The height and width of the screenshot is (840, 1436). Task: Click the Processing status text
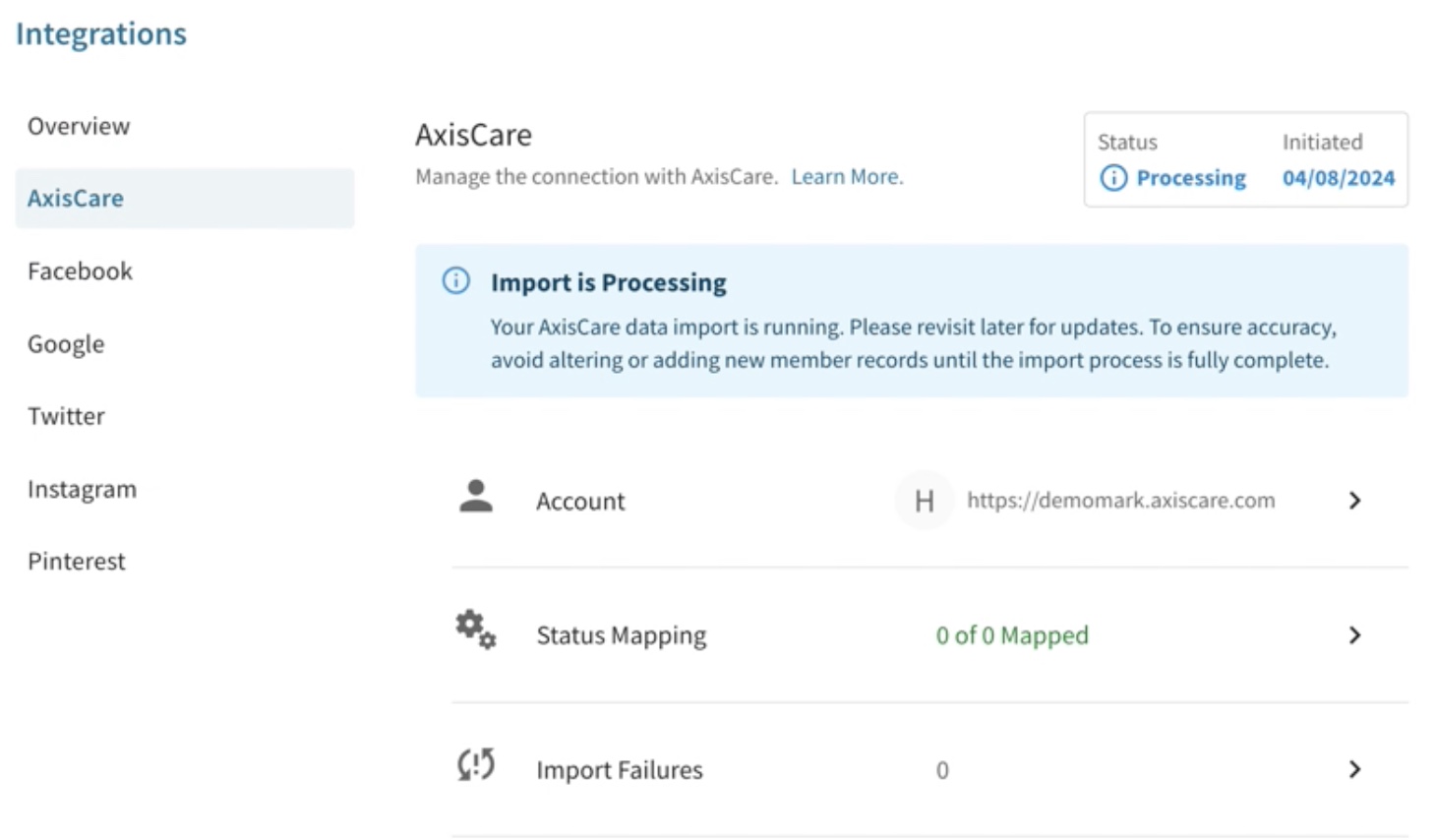[1191, 178]
